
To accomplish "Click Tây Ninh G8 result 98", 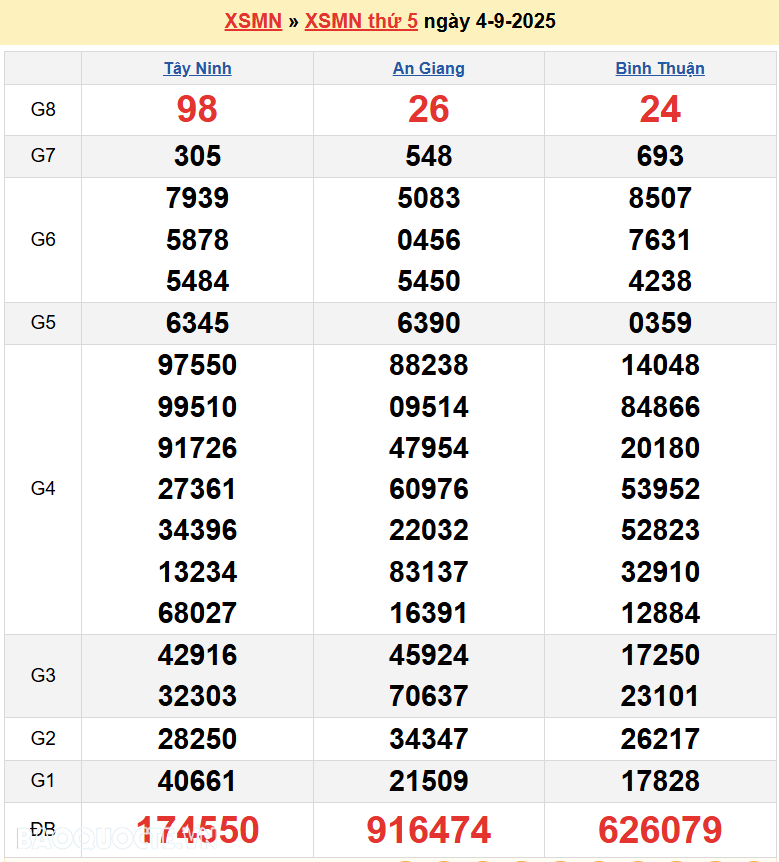I will tap(197, 110).
